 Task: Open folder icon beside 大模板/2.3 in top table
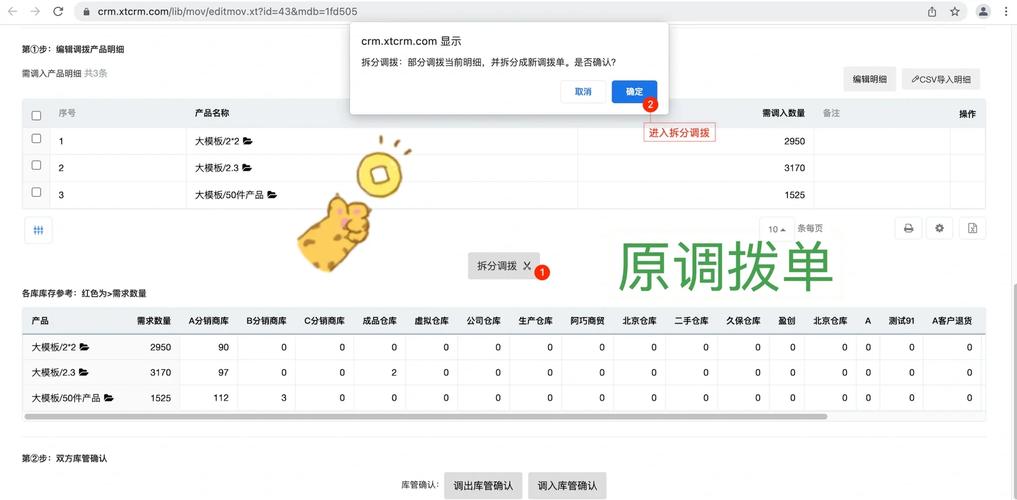246,168
